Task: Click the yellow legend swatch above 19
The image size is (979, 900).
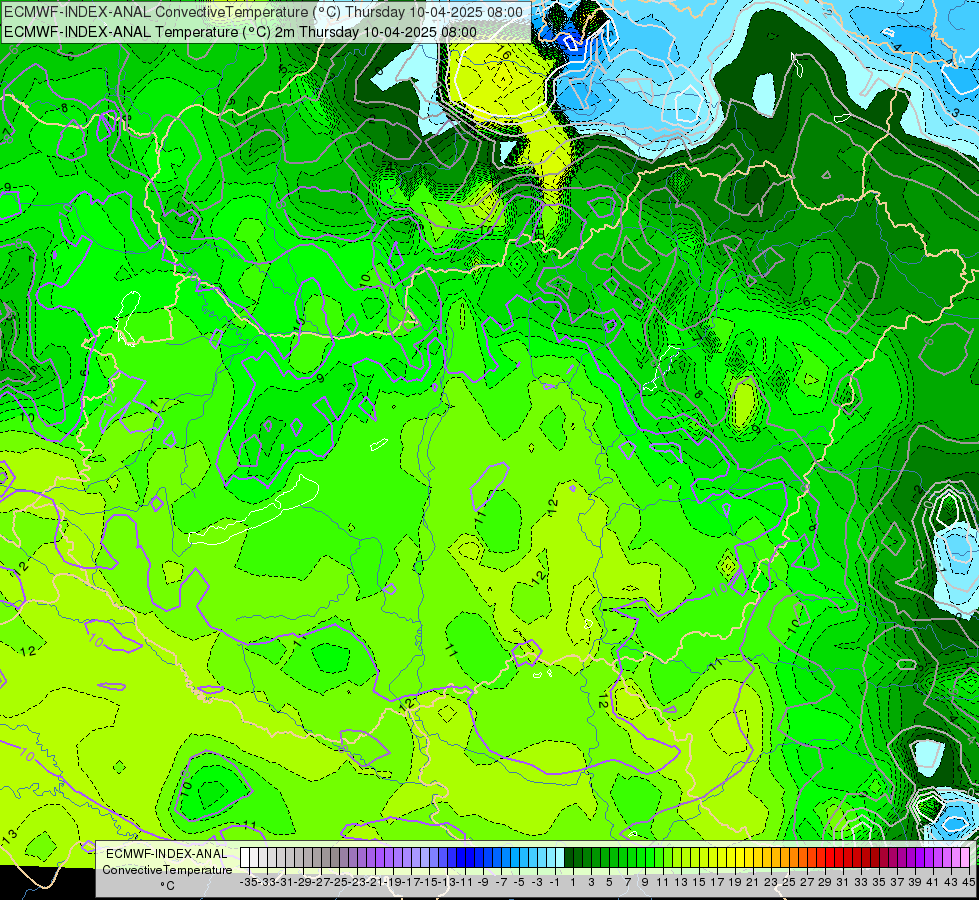Action: tap(731, 858)
